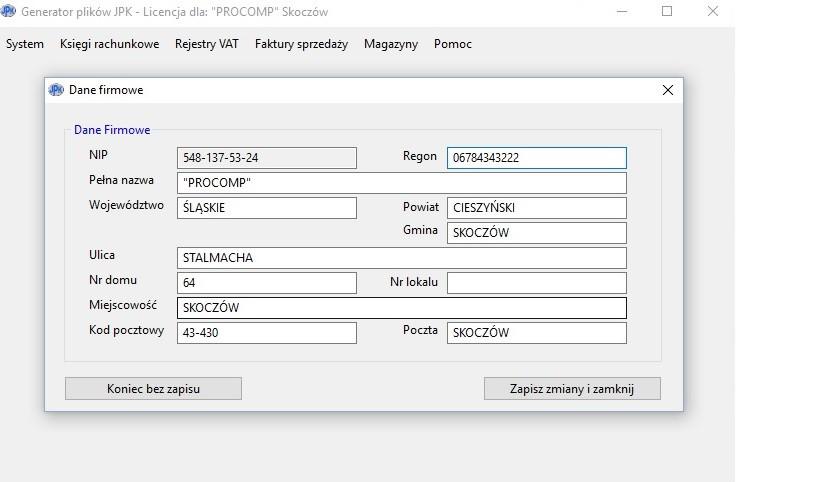The image size is (819, 482).
Task: Close the Generator plików JPK main window
Action: pyautogui.click(x=712, y=11)
